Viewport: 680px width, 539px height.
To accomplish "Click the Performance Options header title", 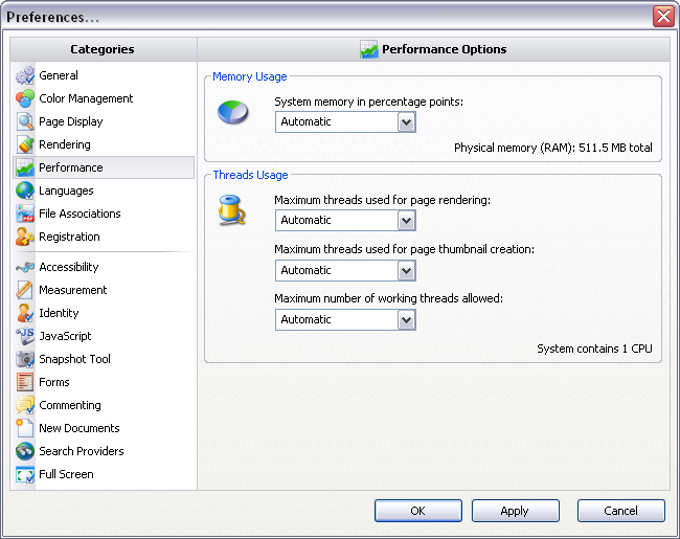I will pyautogui.click(x=444, y=49).
